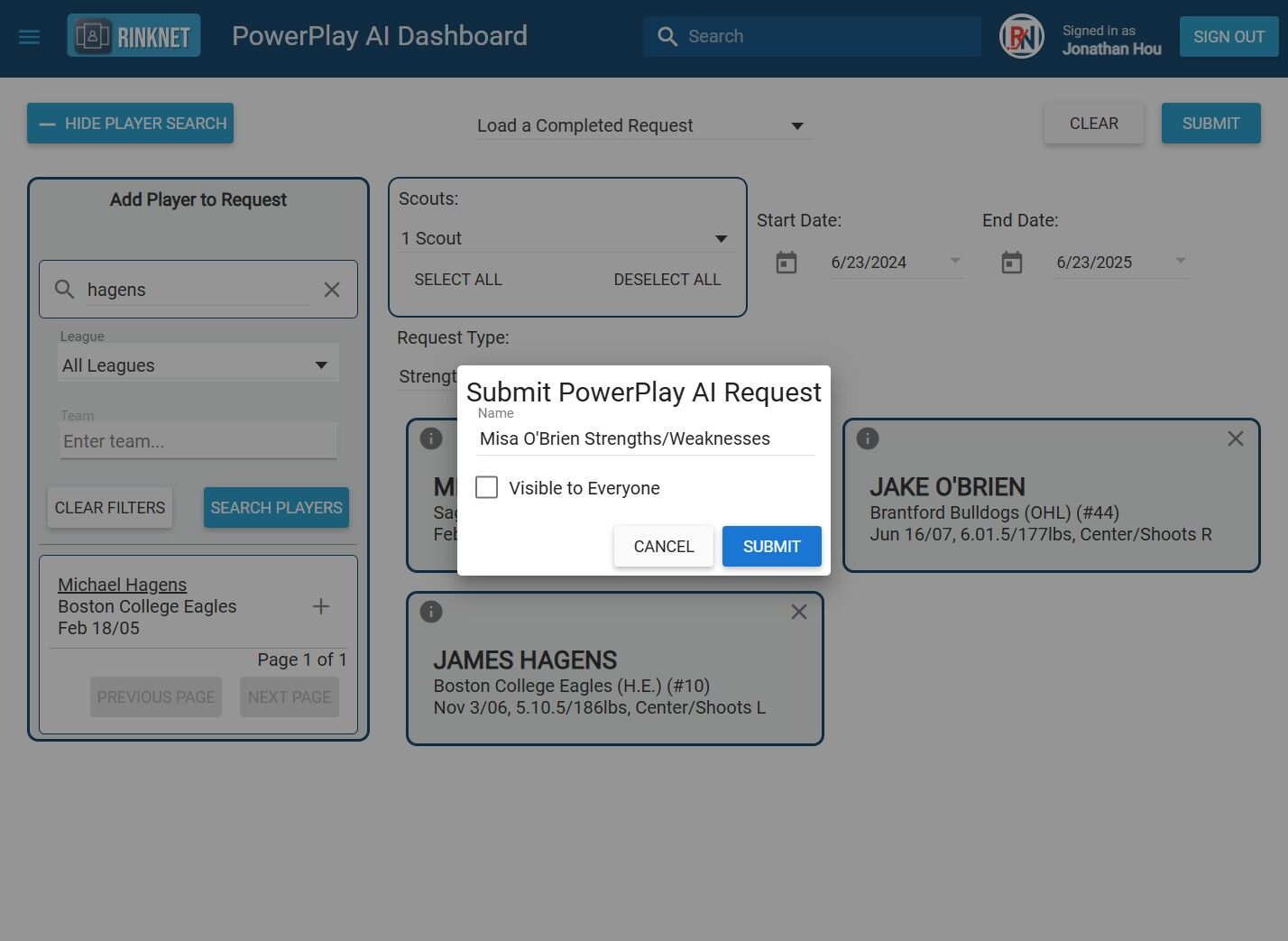Cancel the Submit PowerPlay AI Request dialog
1288x941 pixels.
pyautogui.click(x=664, y=547)
